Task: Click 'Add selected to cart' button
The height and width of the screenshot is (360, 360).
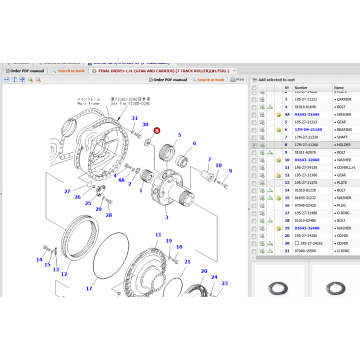Action: [274, 80]
